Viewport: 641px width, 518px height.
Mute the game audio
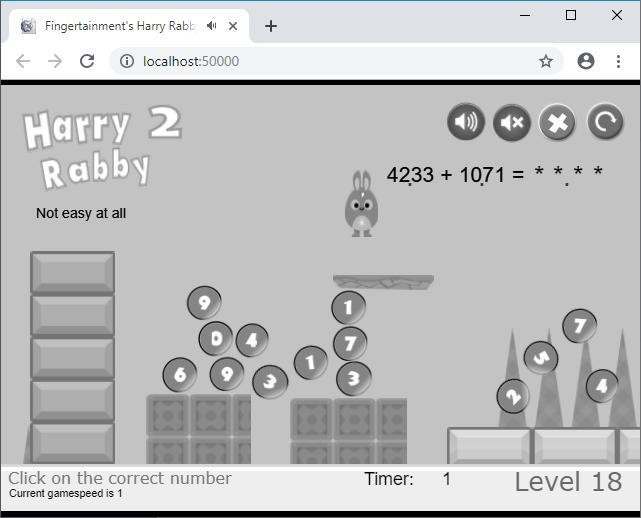pos(511,122)
